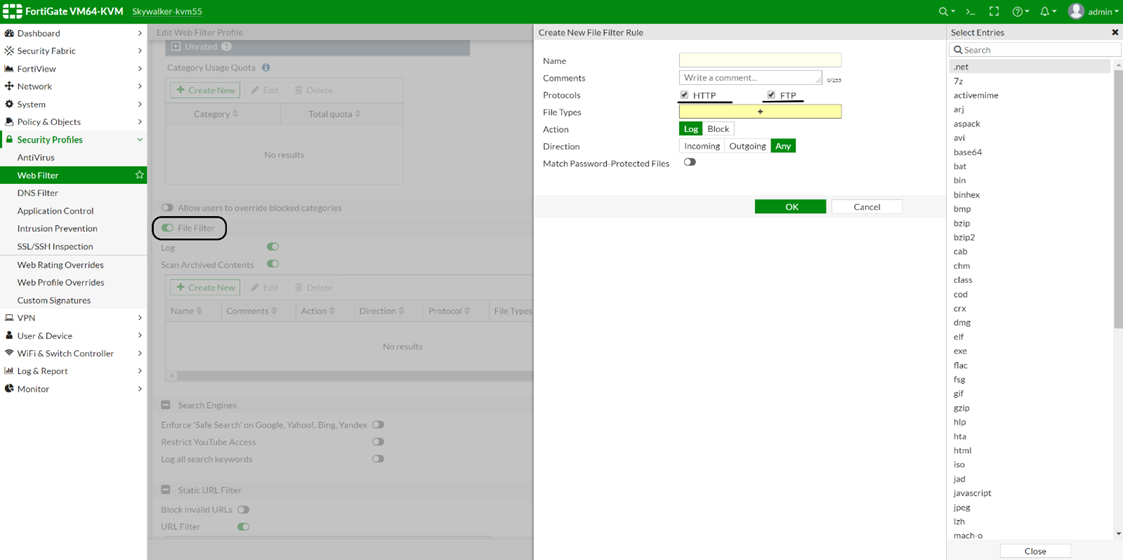Click the Security Fabric sidebar icon
This screenshot has width=1123, height=560.
coord(9,51)
